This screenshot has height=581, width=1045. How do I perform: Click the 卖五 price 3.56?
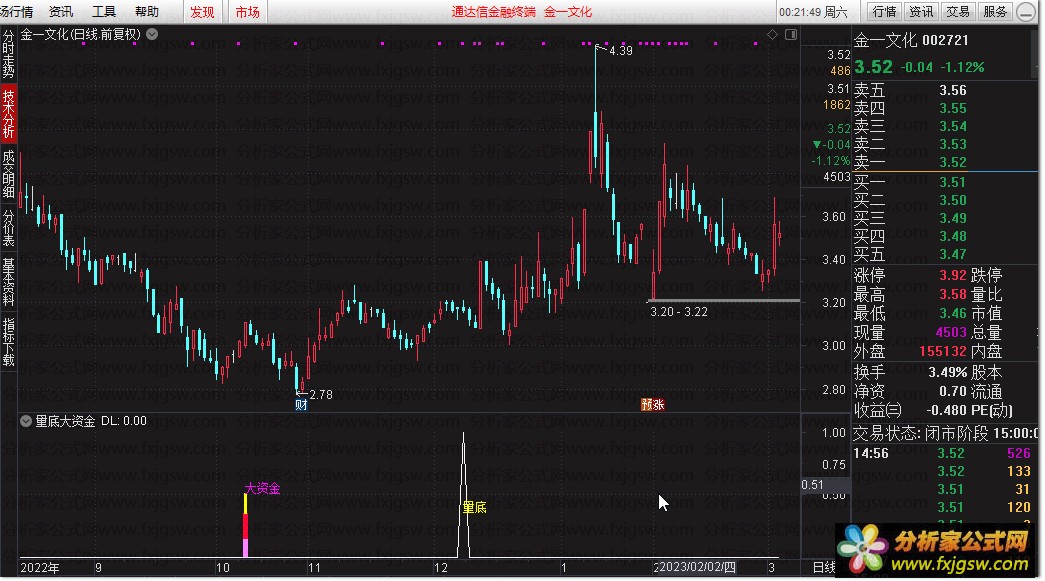pos(953,90)
